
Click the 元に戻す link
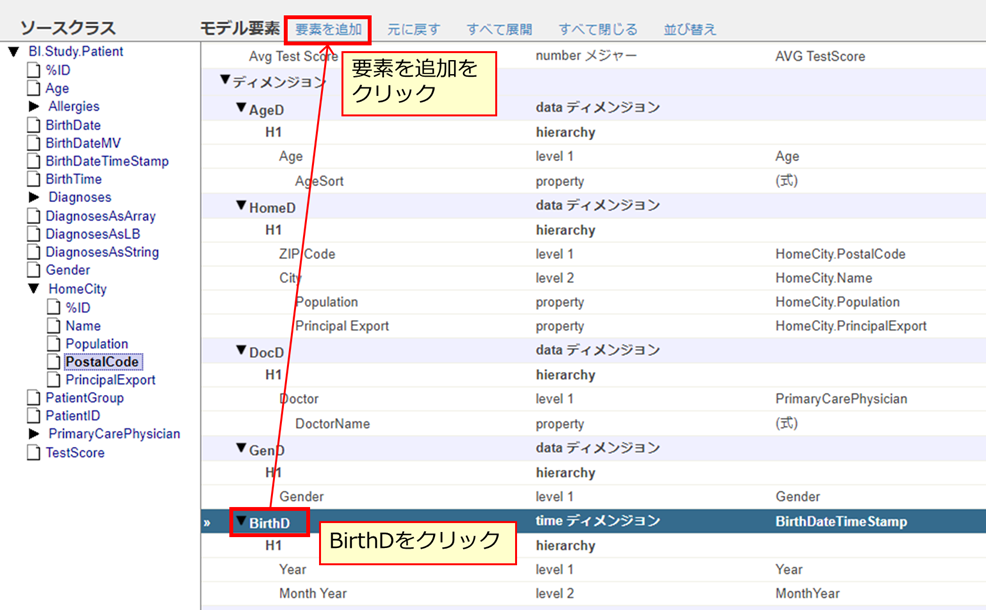[x=413, y=29]
